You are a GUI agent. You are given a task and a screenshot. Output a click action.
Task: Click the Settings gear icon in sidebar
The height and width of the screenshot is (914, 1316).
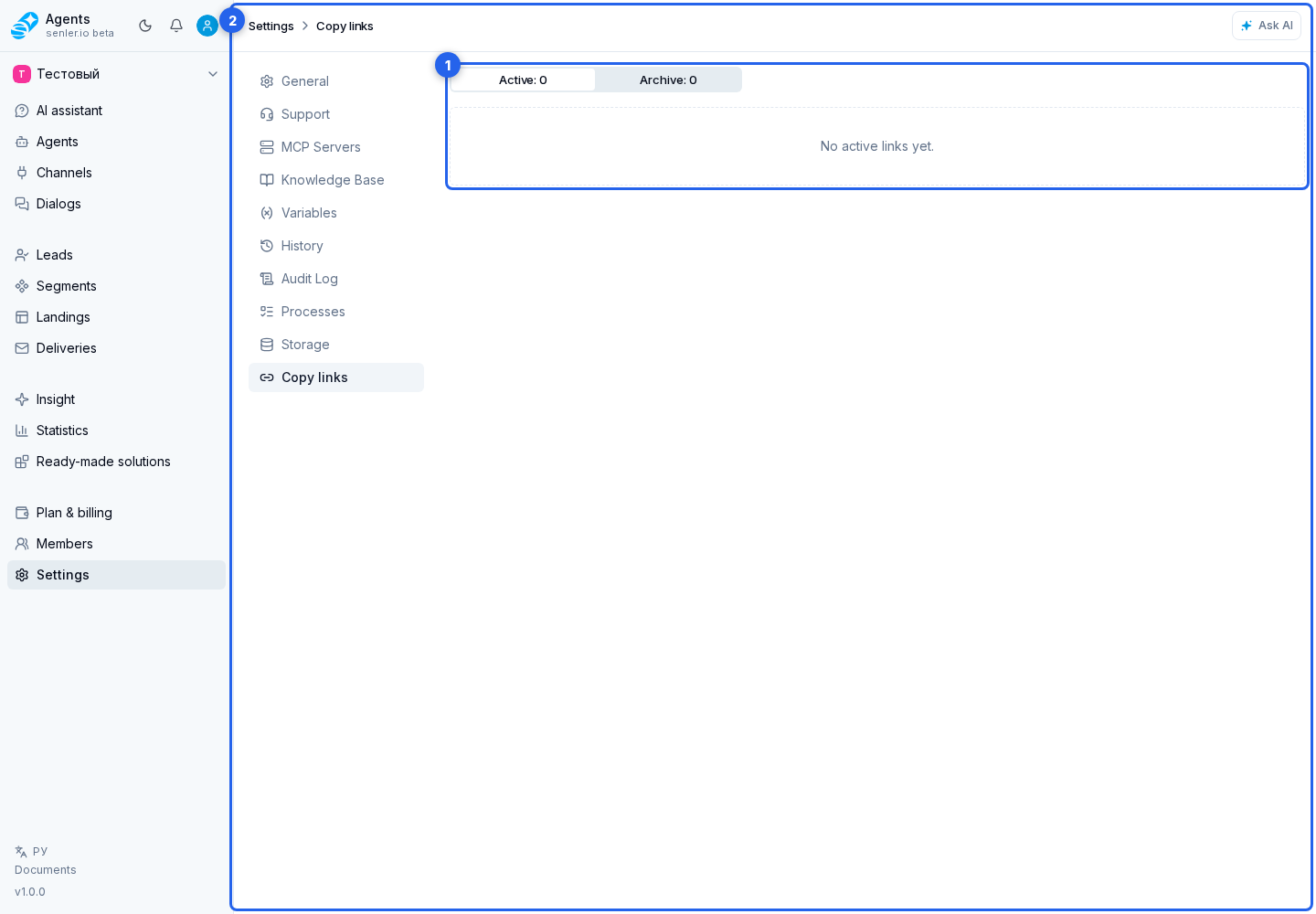(x=22, y=575)
